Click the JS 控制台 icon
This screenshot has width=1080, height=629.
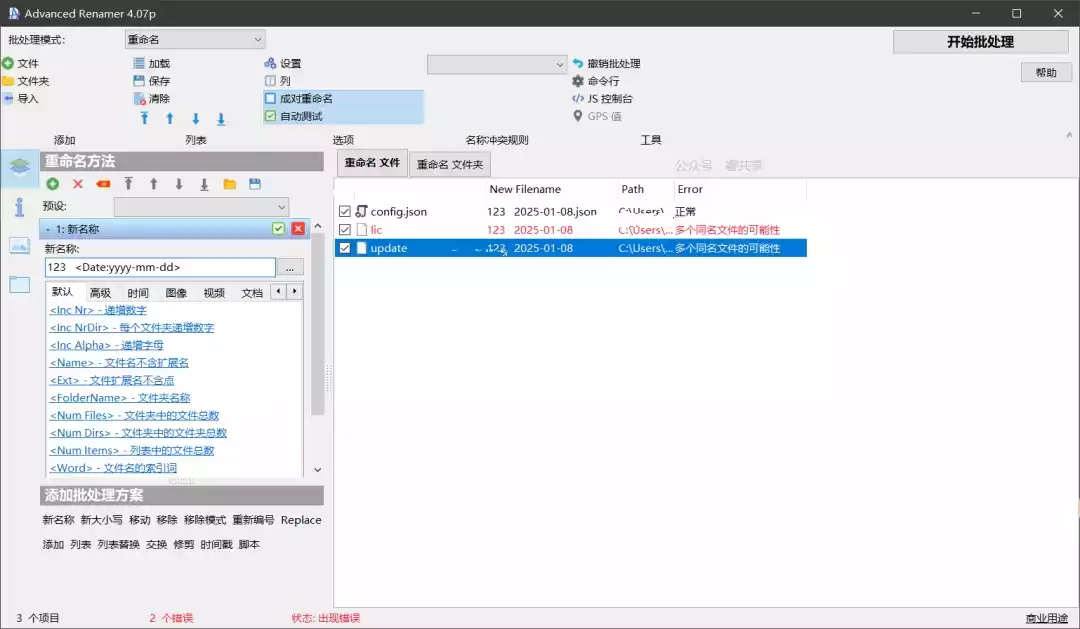577,98
